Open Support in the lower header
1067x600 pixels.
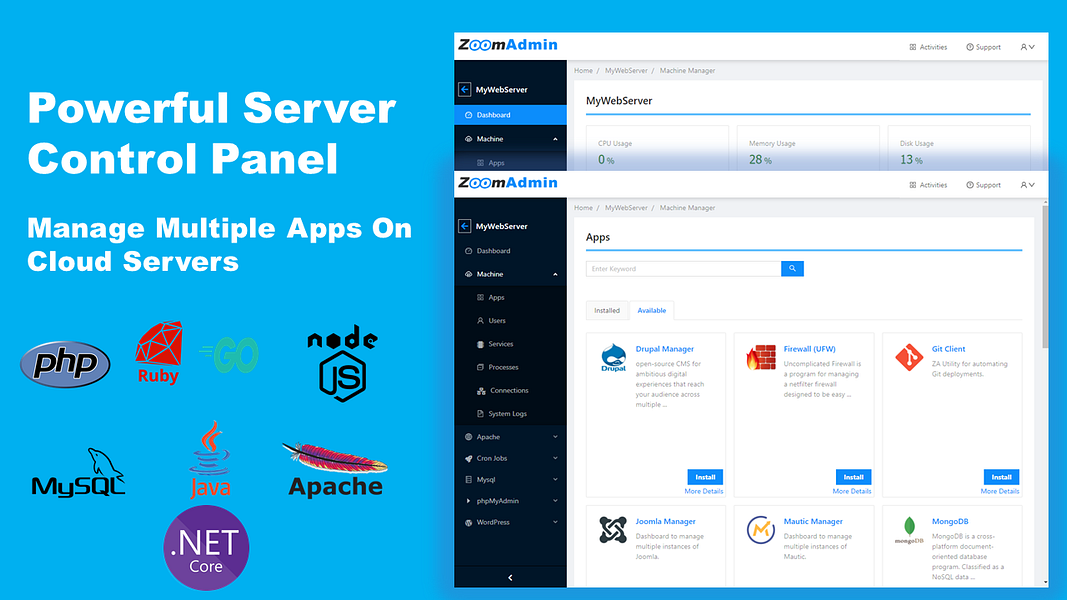tap(983, 185)
